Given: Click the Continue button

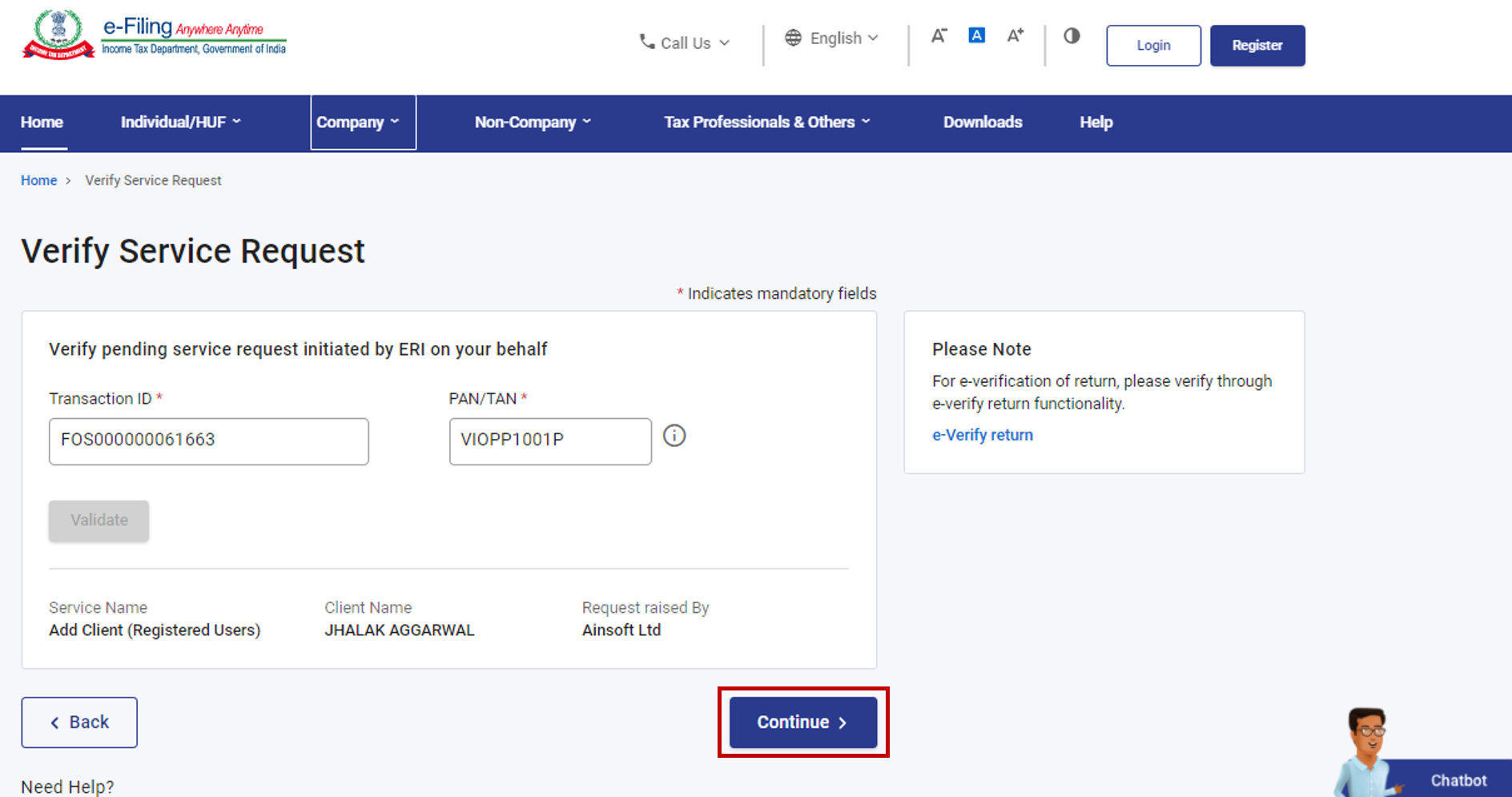Looking at the screenshot, I should [802, 723].
